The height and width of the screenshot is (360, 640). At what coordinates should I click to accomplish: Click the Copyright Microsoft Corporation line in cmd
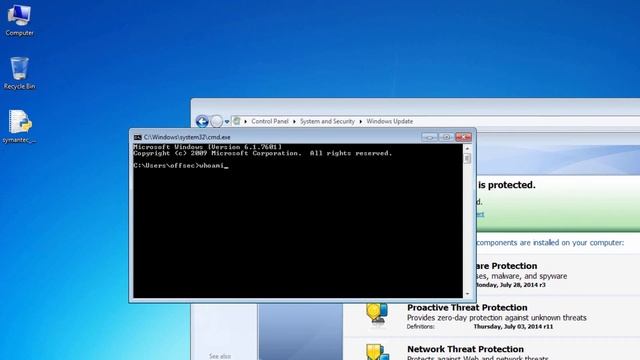(x=262, y=153)
